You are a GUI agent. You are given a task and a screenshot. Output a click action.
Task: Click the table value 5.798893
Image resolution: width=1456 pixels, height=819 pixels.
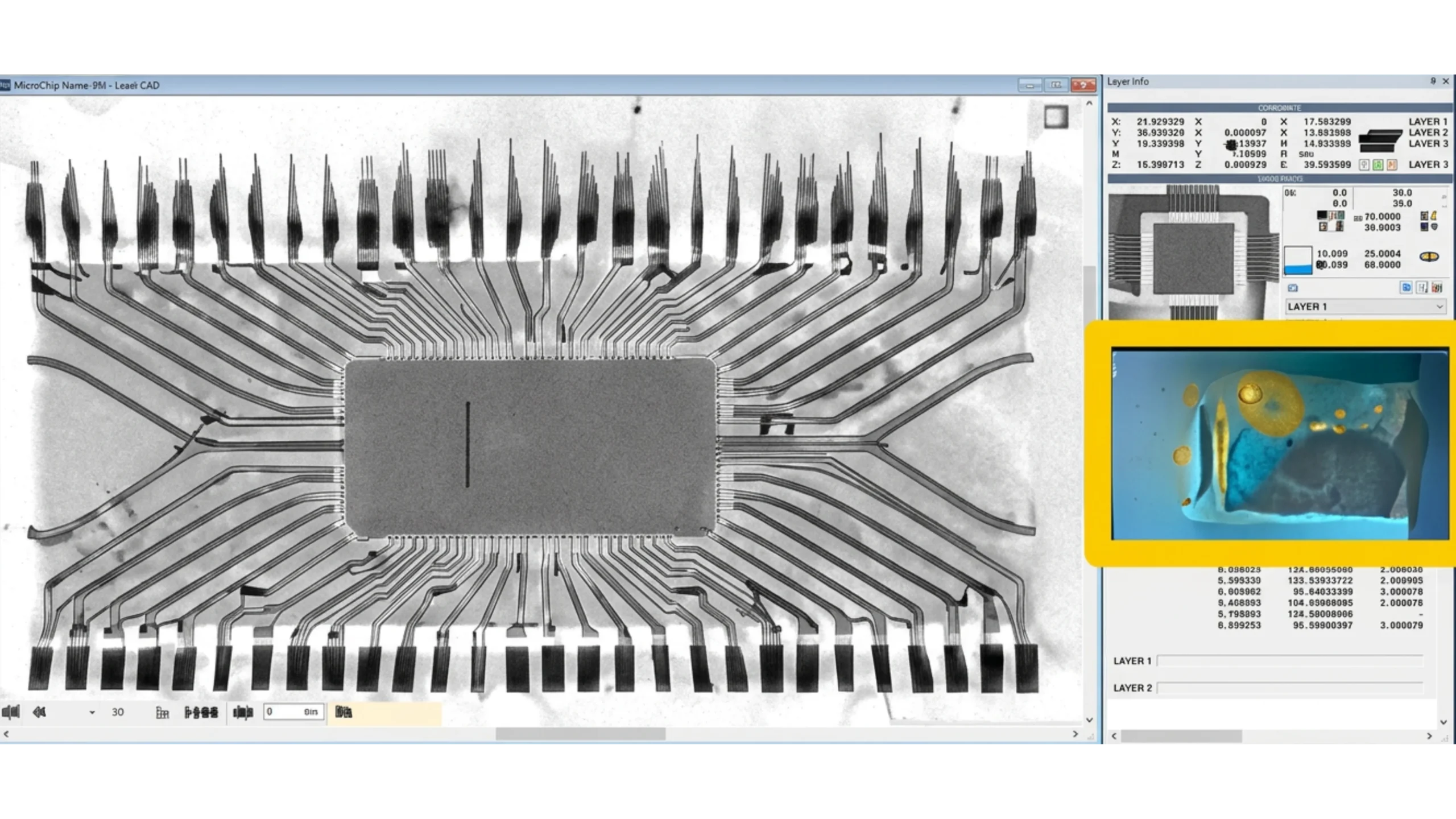tap(1239, 614)
